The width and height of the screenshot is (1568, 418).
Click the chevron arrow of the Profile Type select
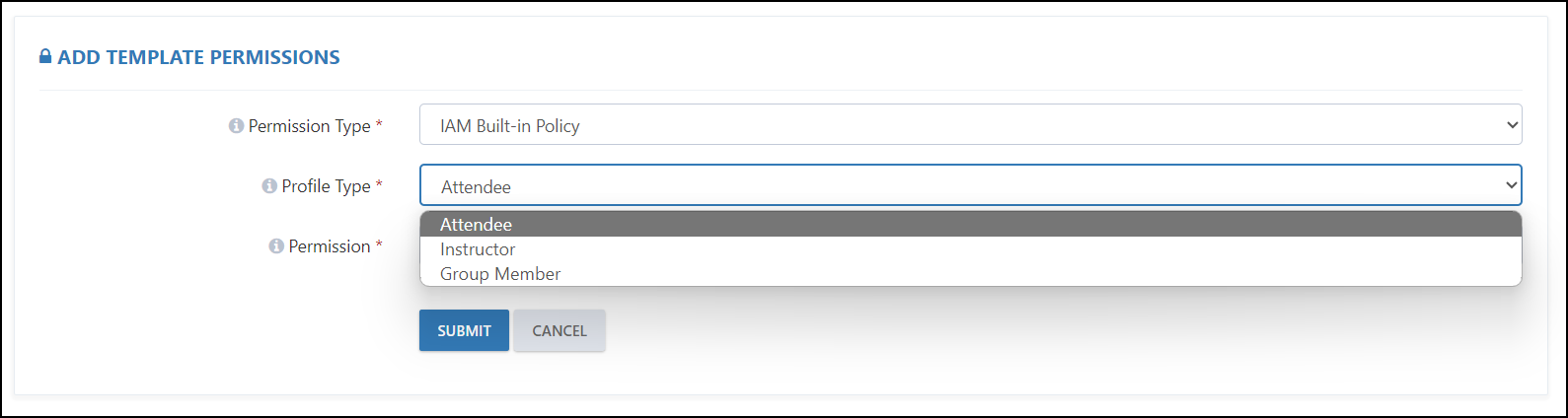tap(1512, 185)
